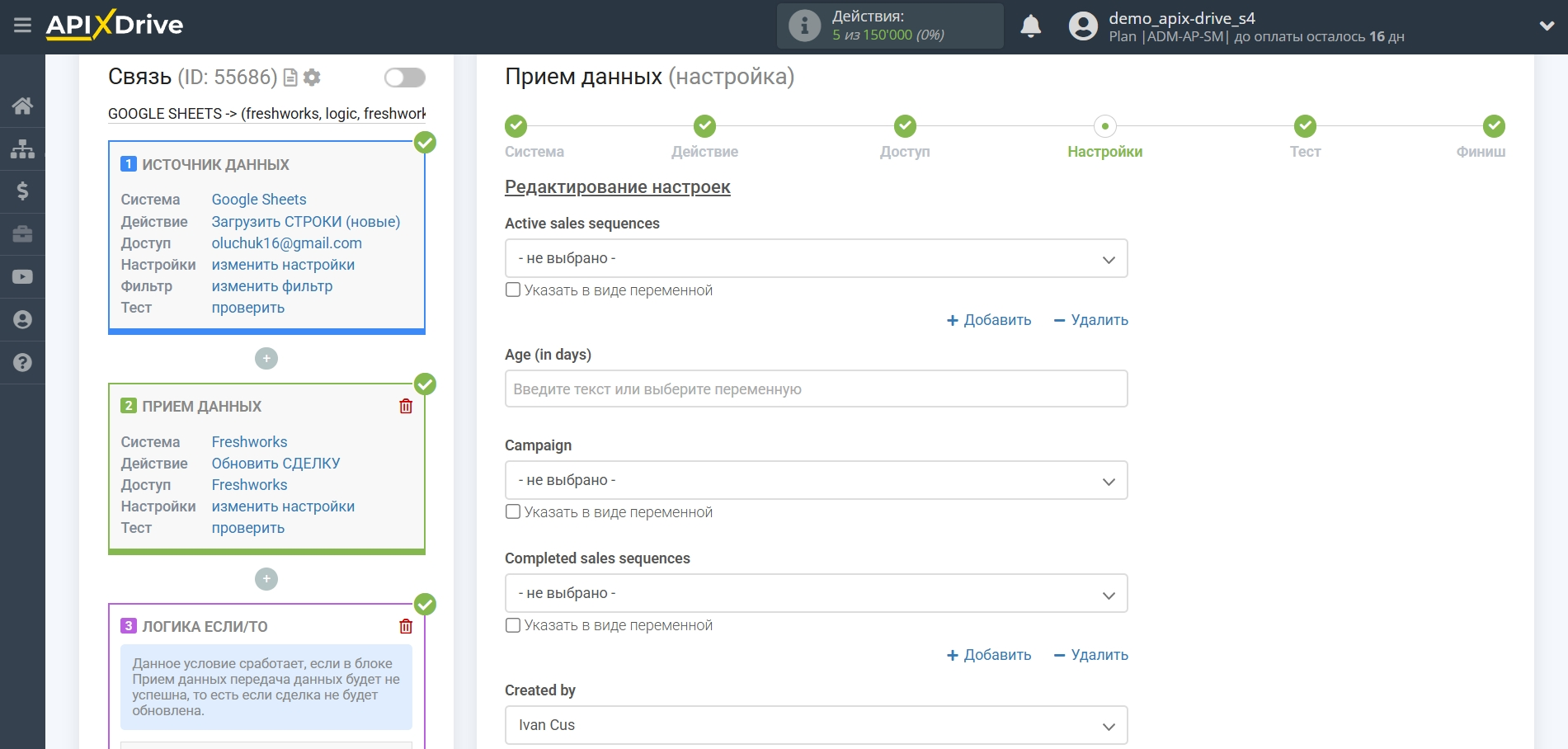Tick variable checkbox under Completed sales sequences
1568x749 pixels.
click(x=513, y=625)
